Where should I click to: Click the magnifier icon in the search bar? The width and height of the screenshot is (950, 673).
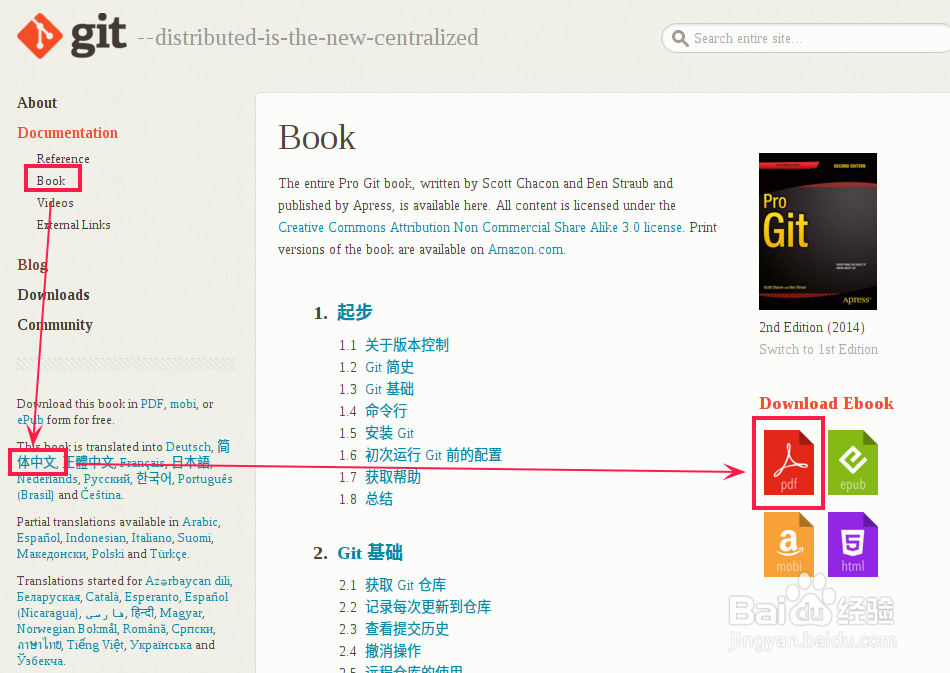coord(680,37)
